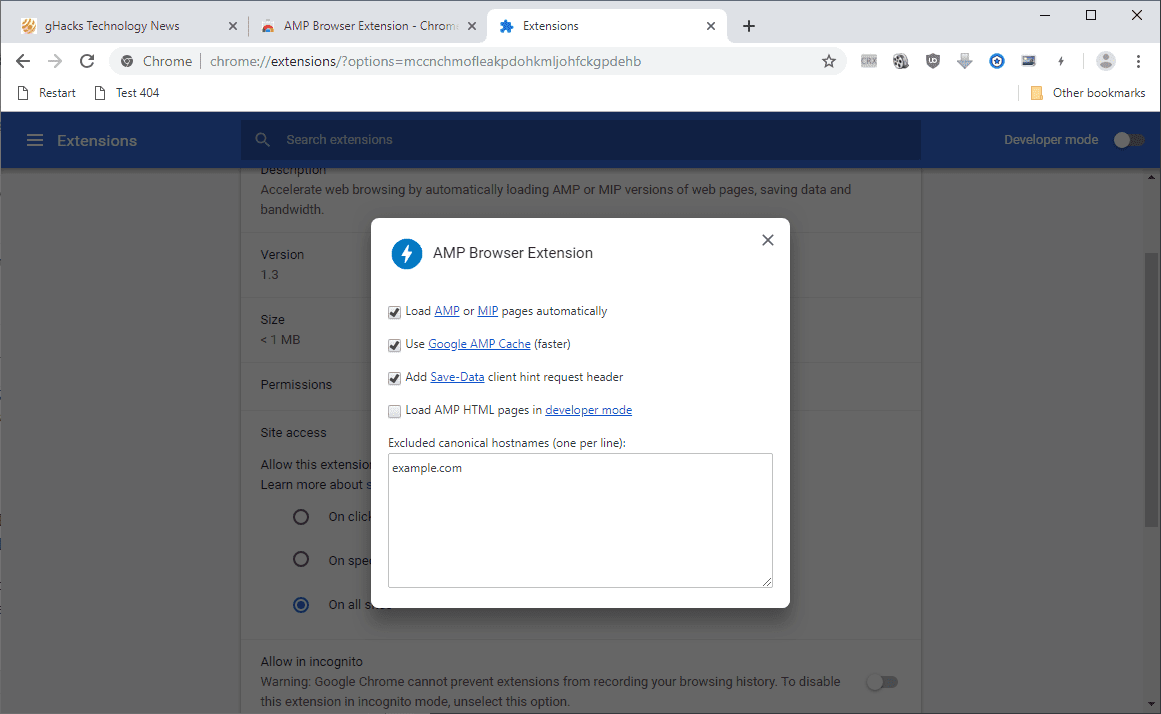Click the excluded canonical hostnames text area
Screen dimensions: 1161x714
point(580,520)
